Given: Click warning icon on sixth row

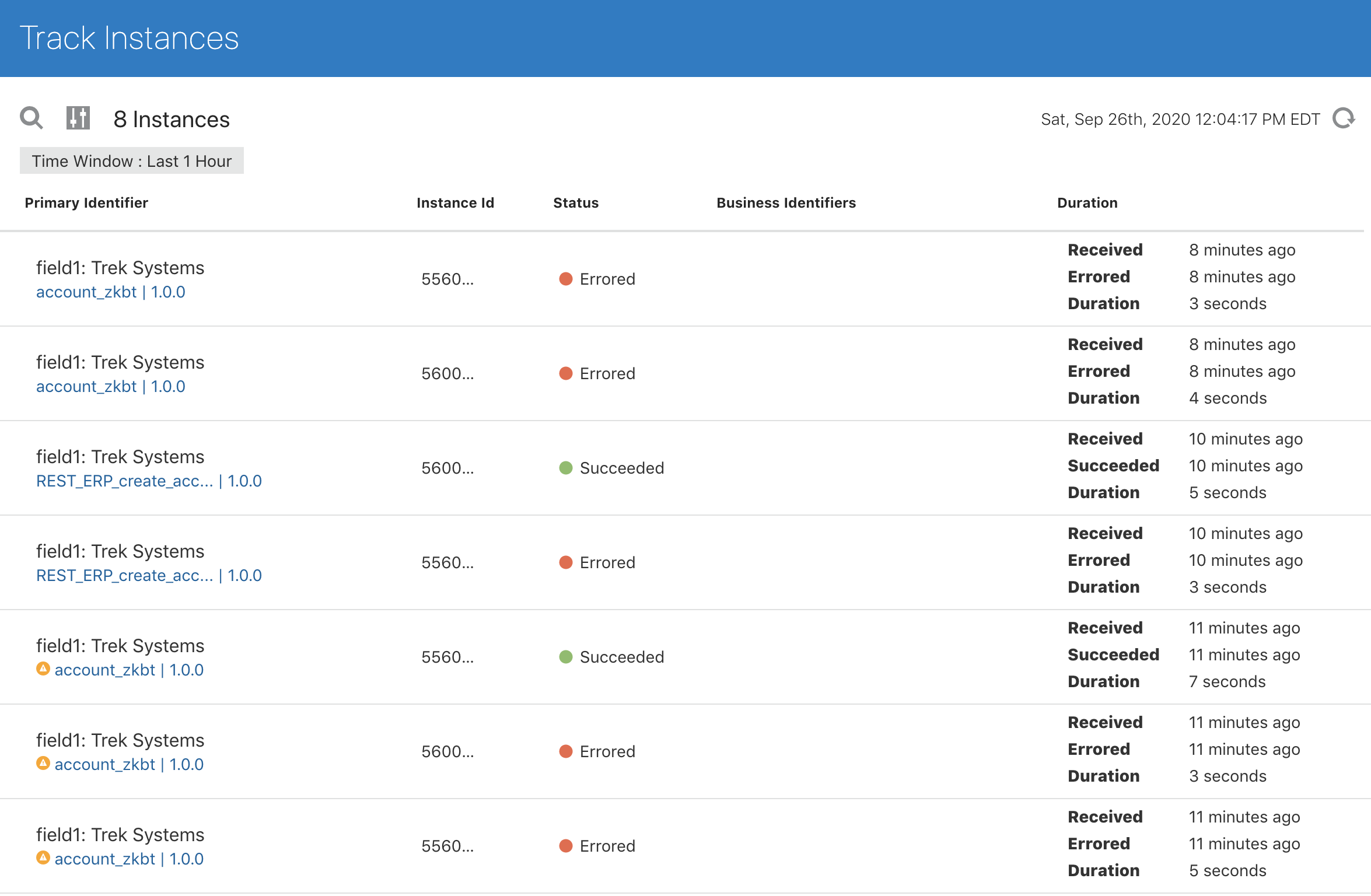Looking at the screenshot, I should [43, 763].
